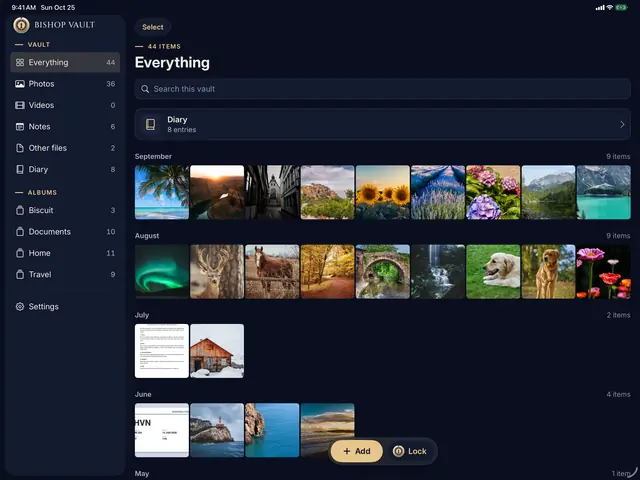
Task: Open the July text document thumbnail
Action: click(162, 351)
